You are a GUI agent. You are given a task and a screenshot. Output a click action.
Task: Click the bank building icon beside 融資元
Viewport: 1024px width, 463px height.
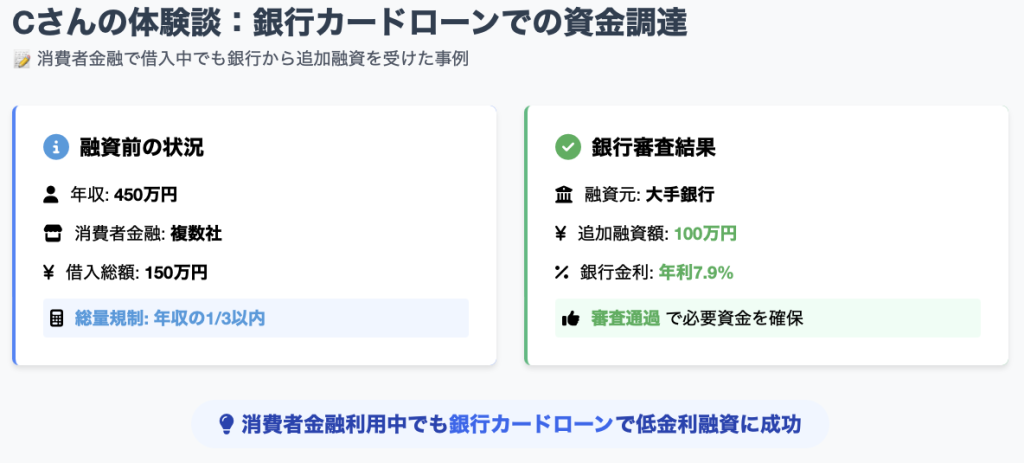[562, 194]
